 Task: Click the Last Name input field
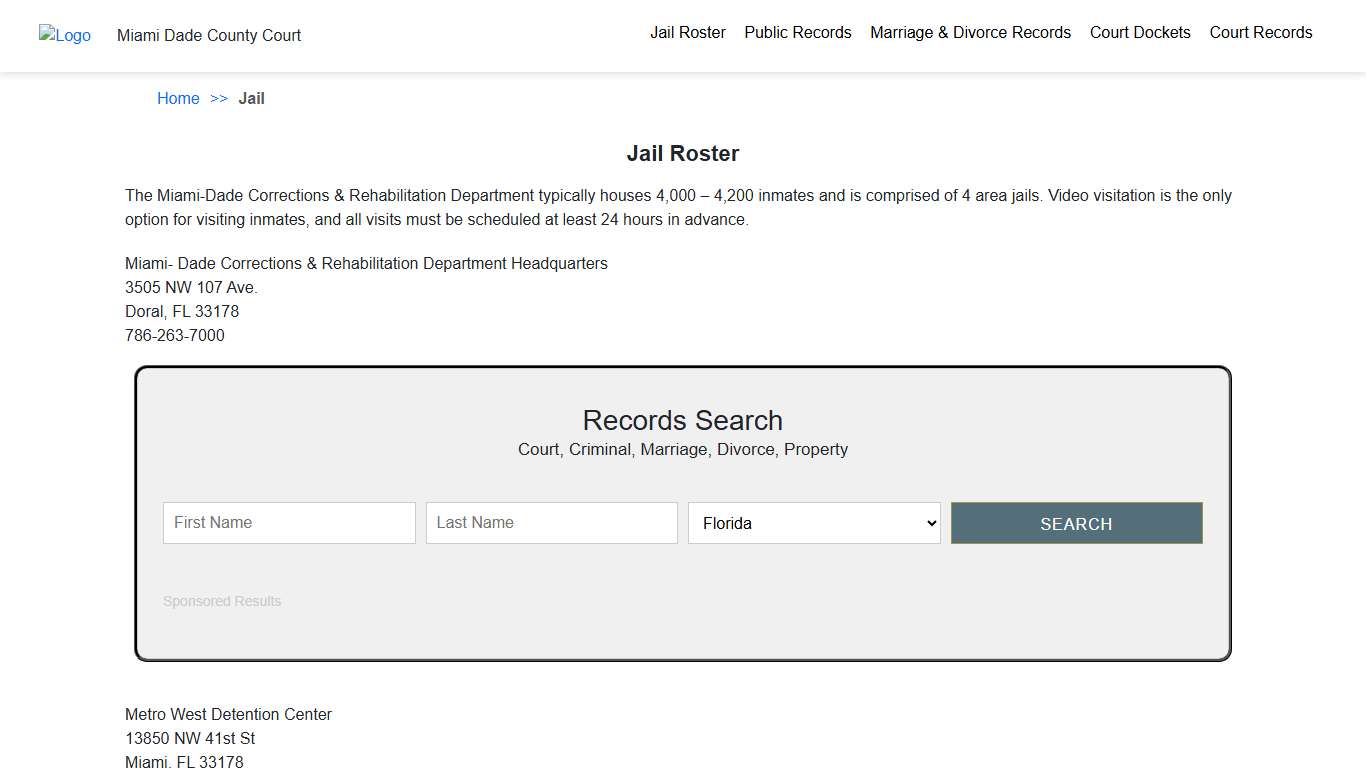[x=551, y=522]
